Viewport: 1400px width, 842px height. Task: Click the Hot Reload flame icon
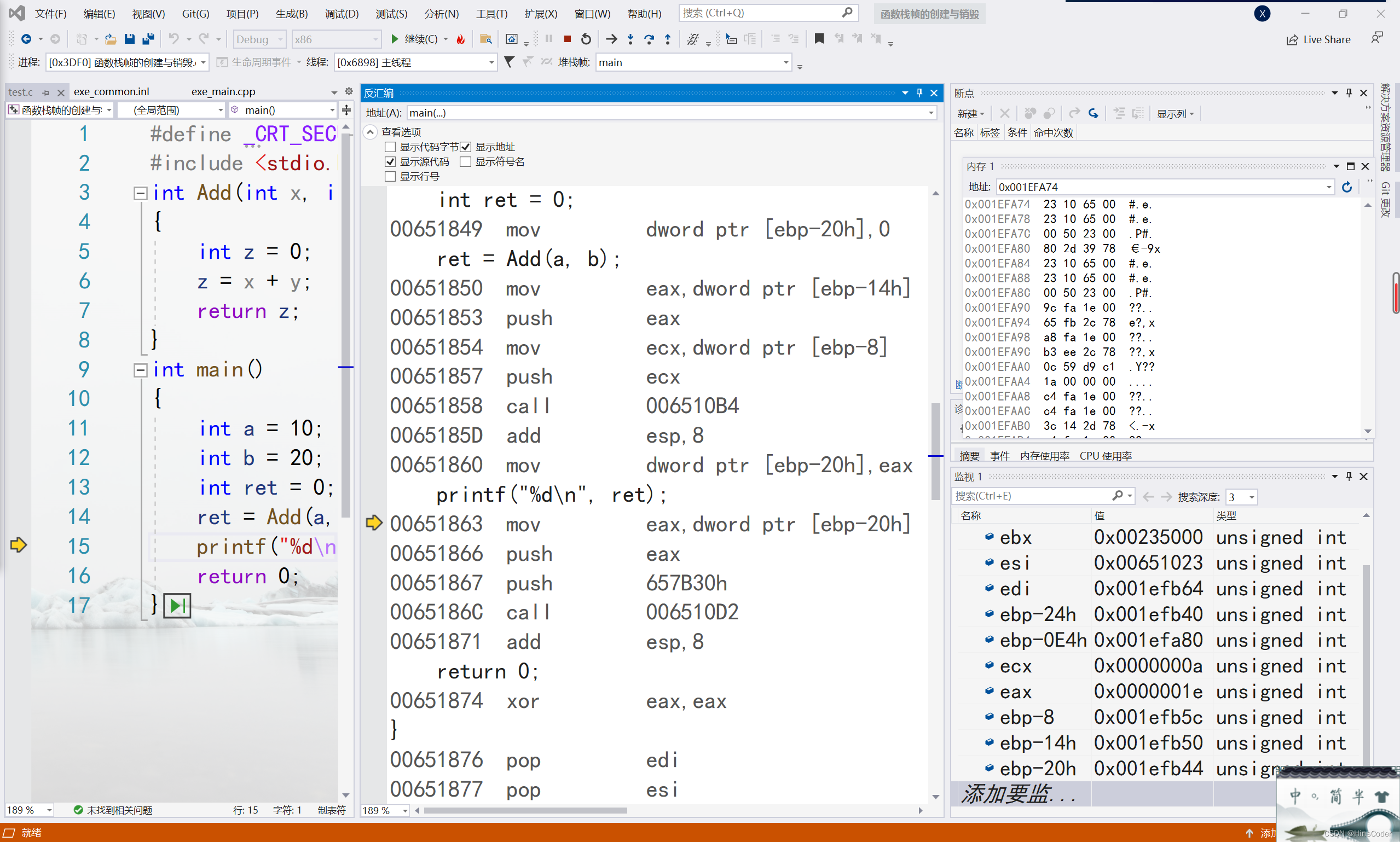coord(461,39)
